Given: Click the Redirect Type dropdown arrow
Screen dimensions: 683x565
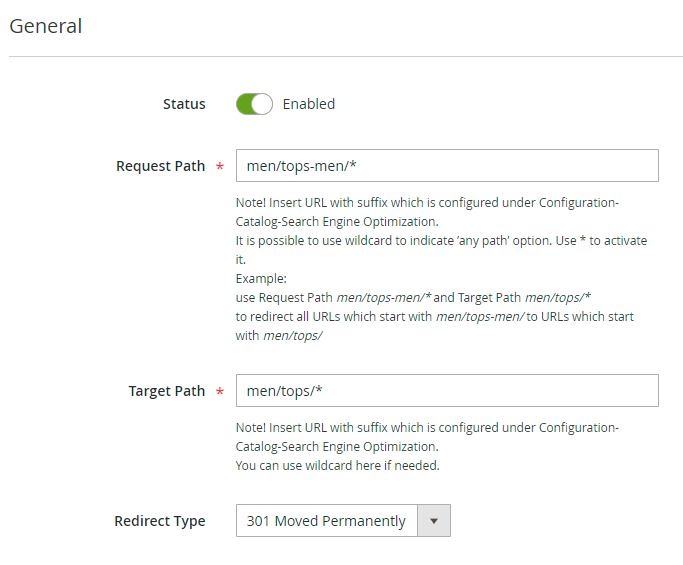Looking at the screenshot, I should (x=434, y=521).
